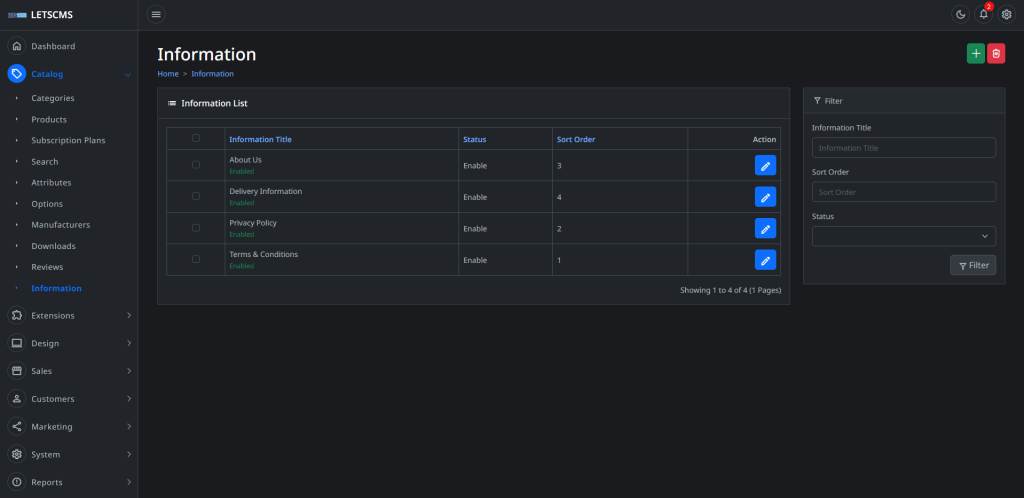This screenshot has width=1024, height=498.
Task: Select Information in the sidebar menu
Action: coord(56,288)
